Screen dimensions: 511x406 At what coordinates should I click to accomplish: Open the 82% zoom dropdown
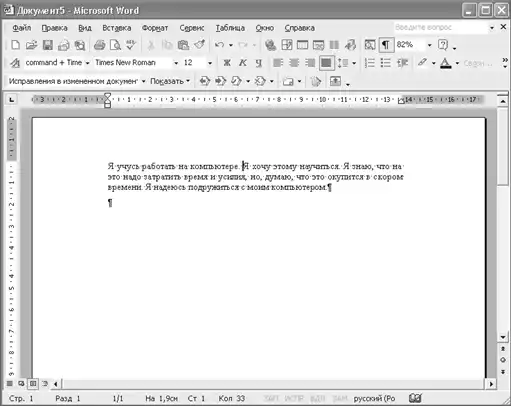[x=429, y=45]
